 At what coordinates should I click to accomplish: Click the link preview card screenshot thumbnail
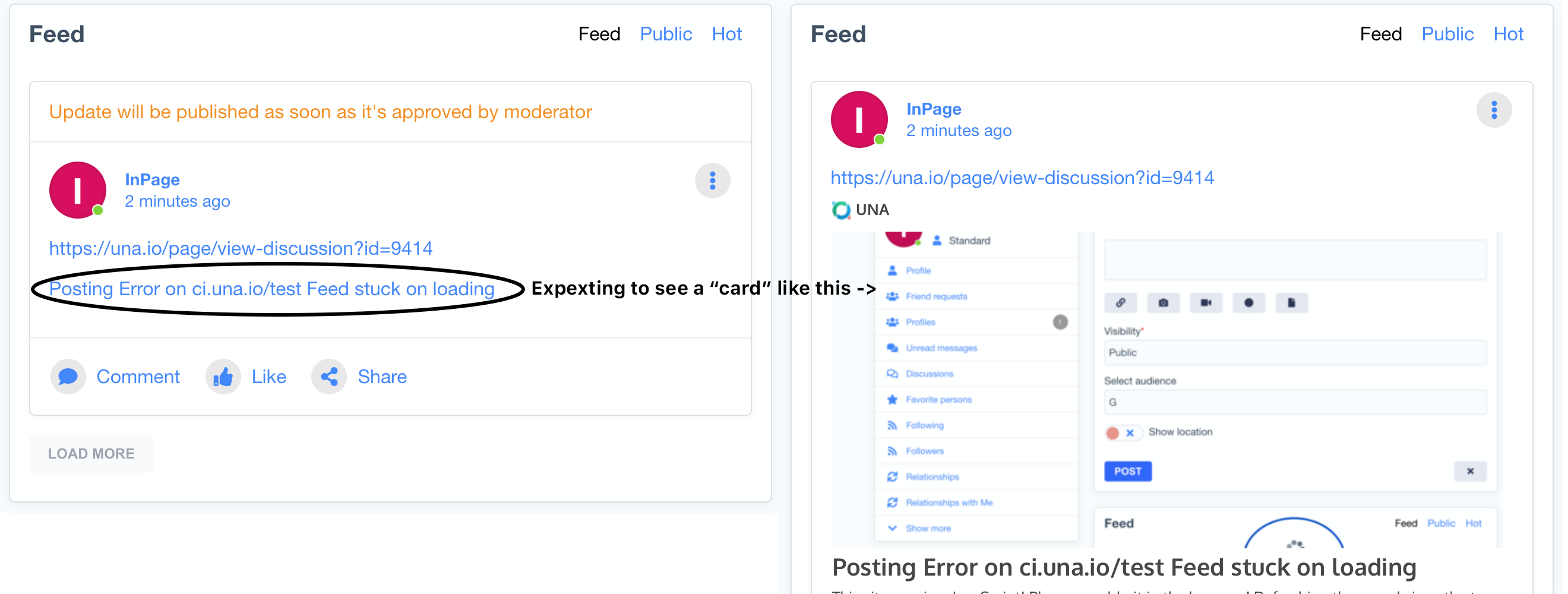pyautogui.click(x=1166, y=390)
